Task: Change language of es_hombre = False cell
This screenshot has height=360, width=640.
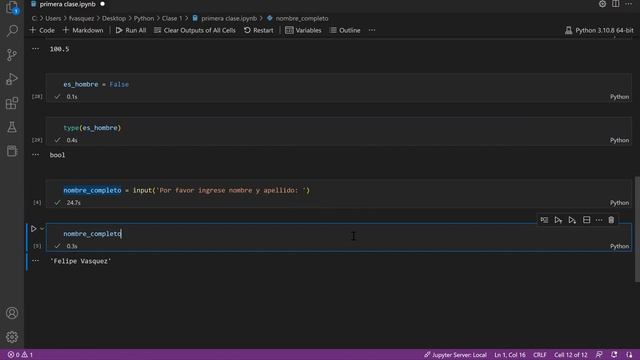Action: pos(619,97)
